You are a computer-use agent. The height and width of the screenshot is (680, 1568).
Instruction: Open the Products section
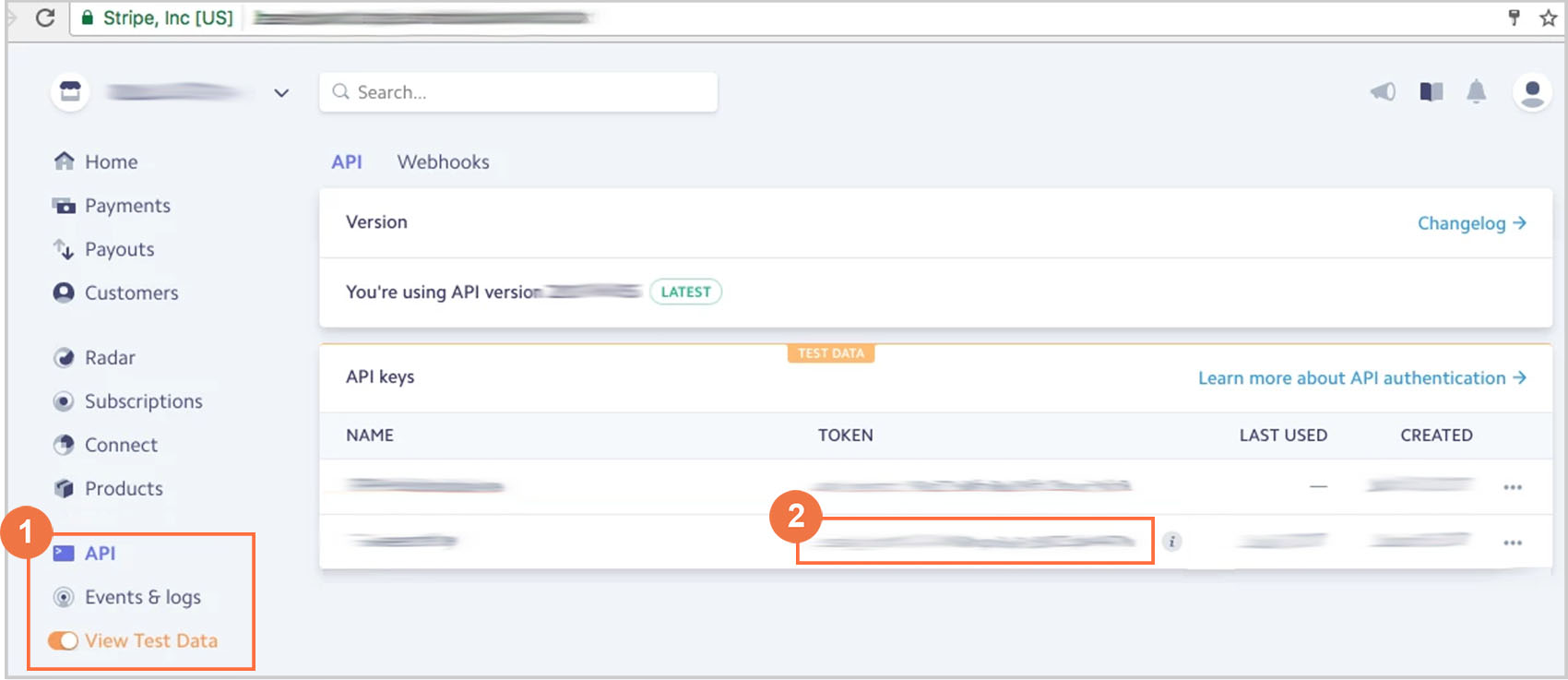[108, 488]
